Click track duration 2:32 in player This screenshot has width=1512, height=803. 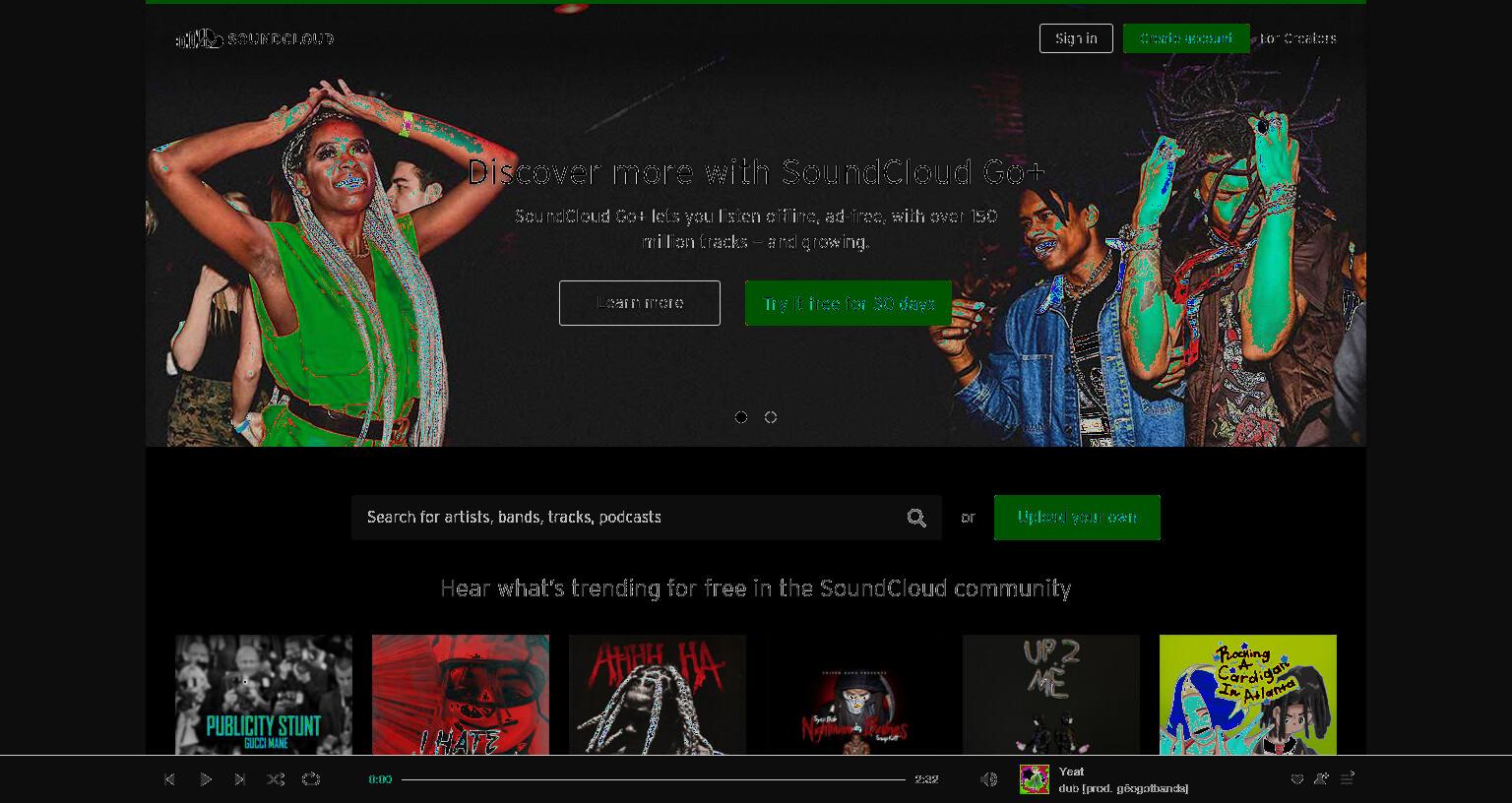926,779
